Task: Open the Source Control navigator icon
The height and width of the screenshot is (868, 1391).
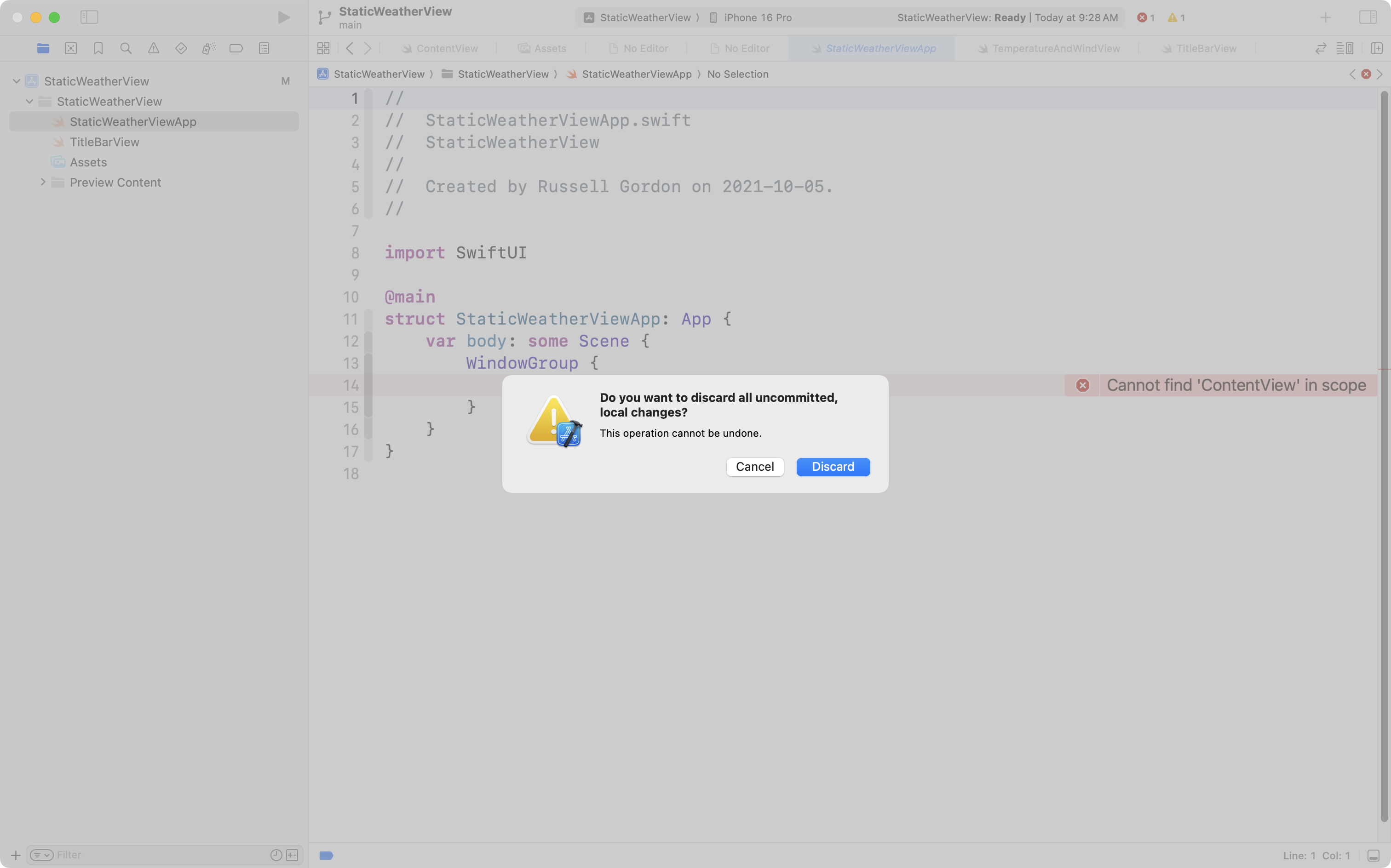Action: click(71, 48)
